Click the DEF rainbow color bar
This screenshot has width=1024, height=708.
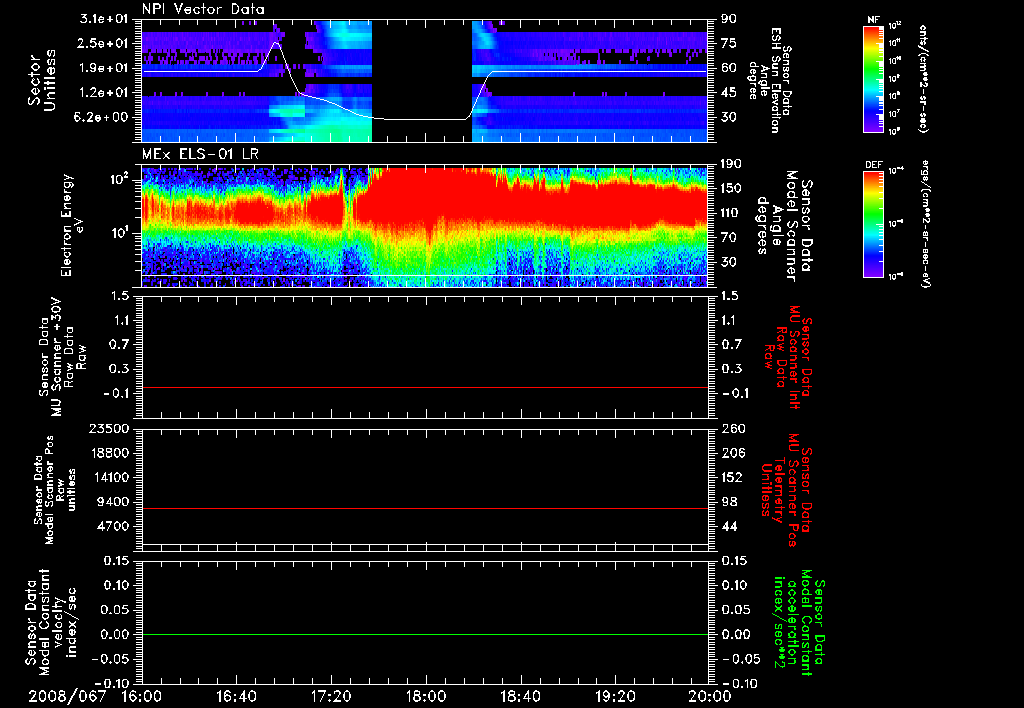click(872, 224)
